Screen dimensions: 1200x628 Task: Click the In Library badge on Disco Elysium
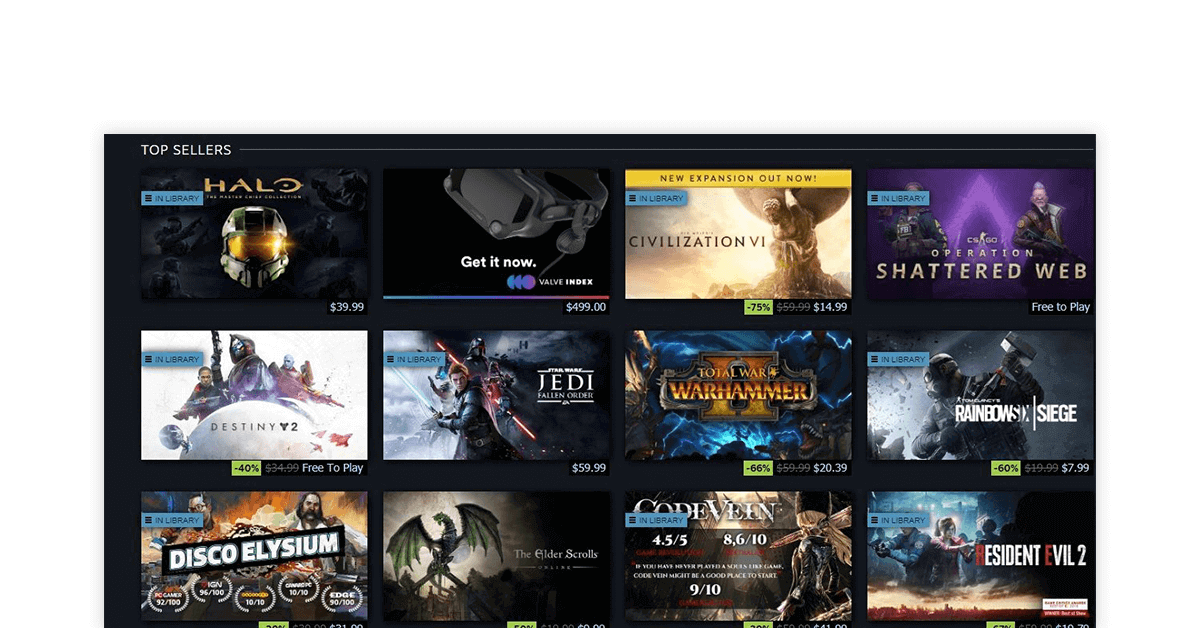point(172,520)
